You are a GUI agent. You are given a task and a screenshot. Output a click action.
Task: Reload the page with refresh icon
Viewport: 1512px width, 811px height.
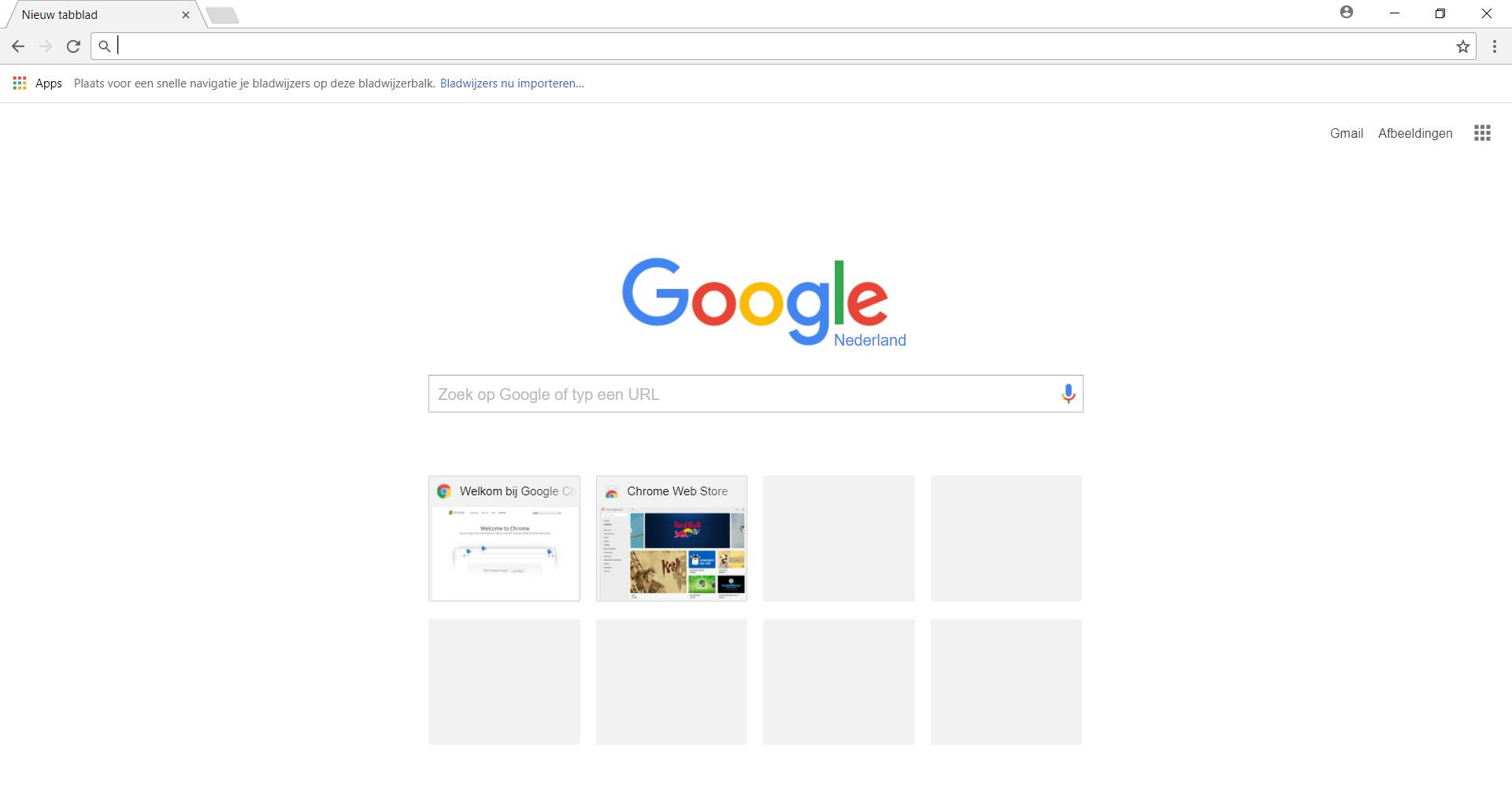(73, 46)
